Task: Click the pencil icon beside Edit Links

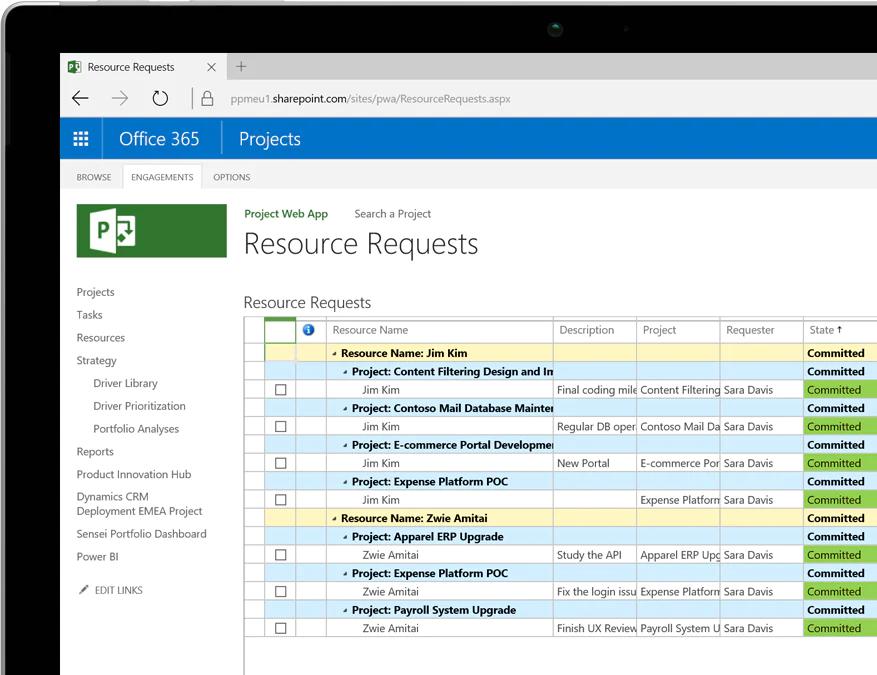Action: 84,589
